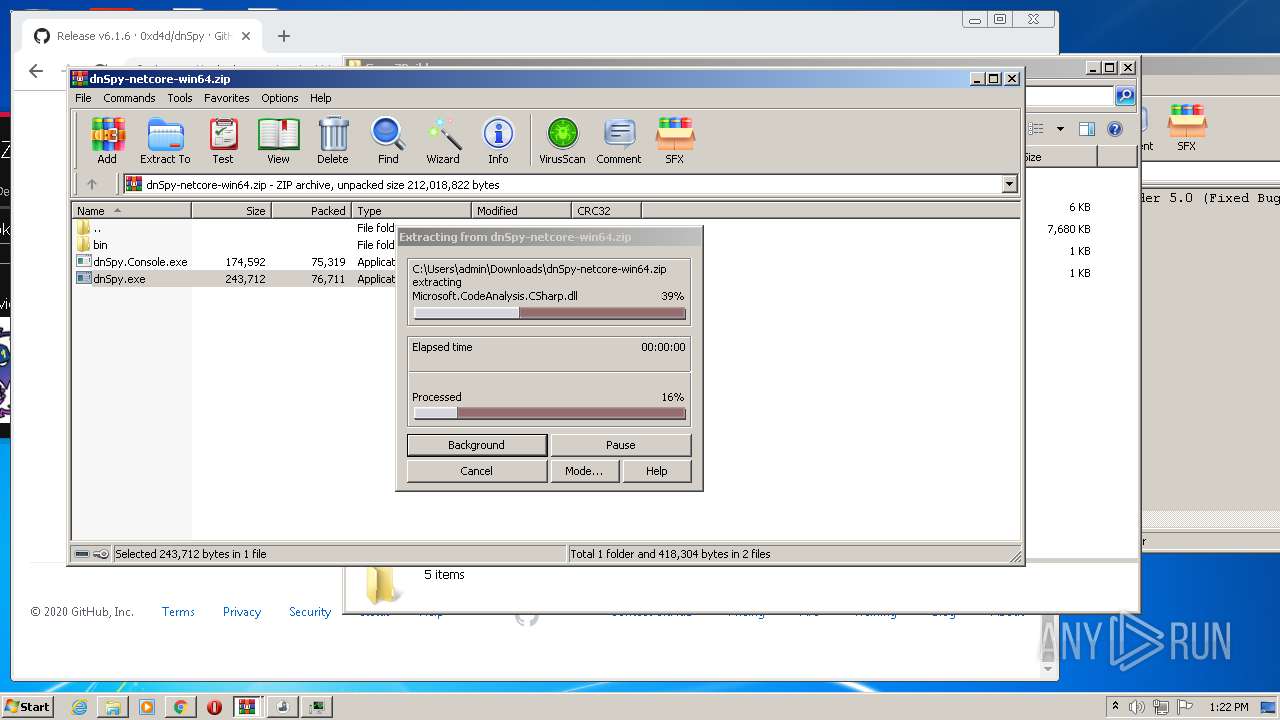The image size is (1280, 720).
Task: Sort by the Name column header
Action: [132, 211]
